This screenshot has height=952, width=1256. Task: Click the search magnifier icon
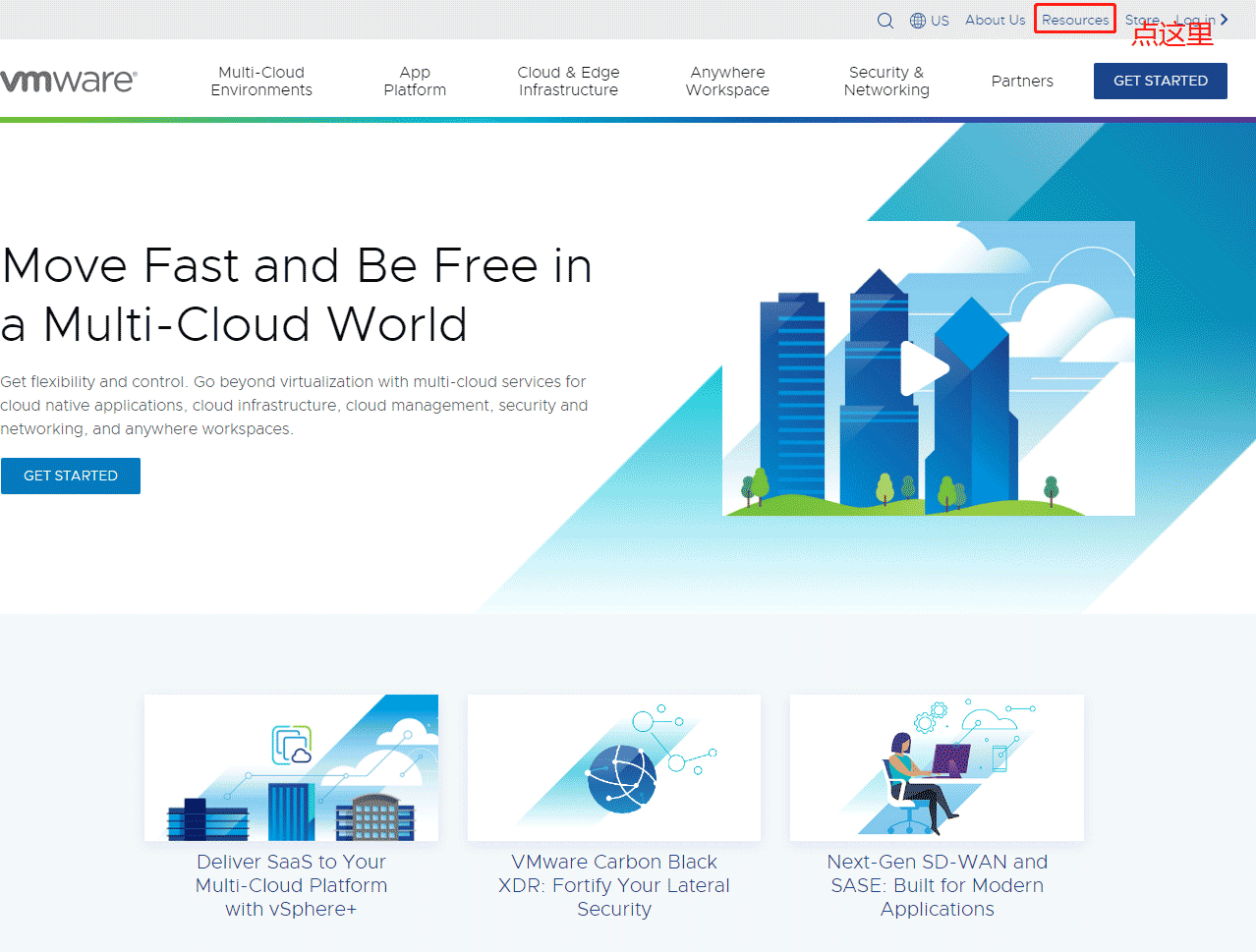click(885, 21)
